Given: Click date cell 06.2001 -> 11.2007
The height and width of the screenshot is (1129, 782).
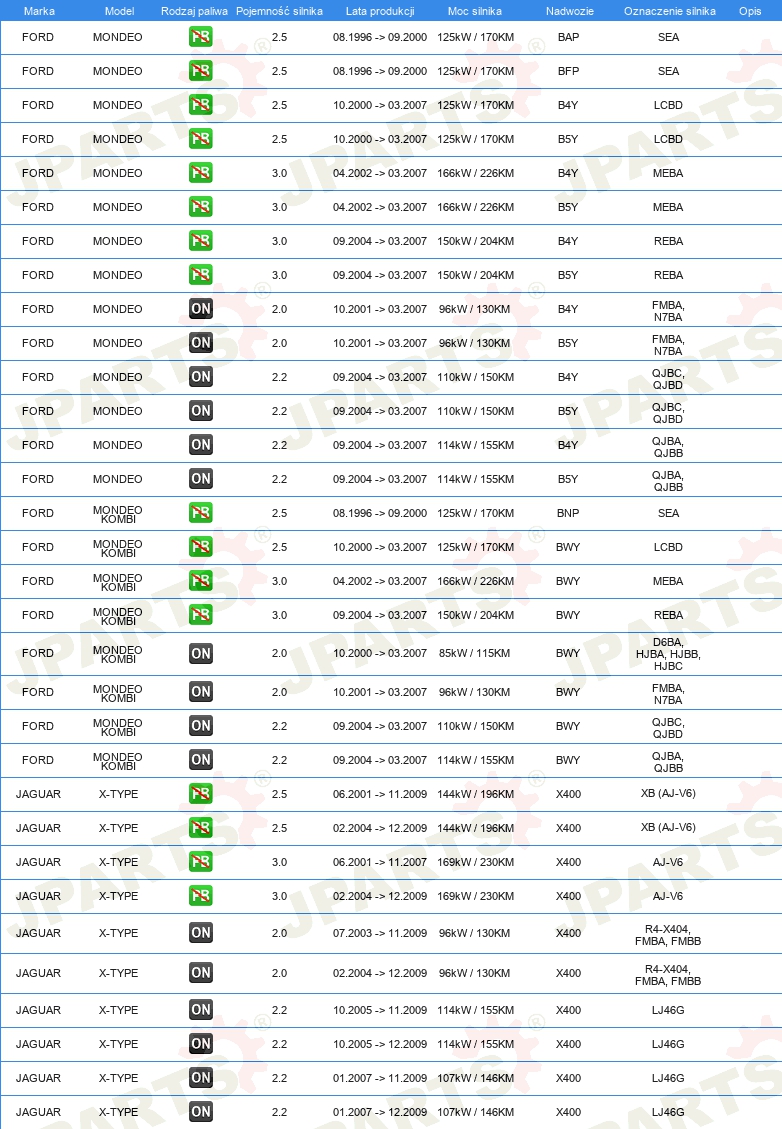Looking at the screenshot, I should tap(379, 862).
